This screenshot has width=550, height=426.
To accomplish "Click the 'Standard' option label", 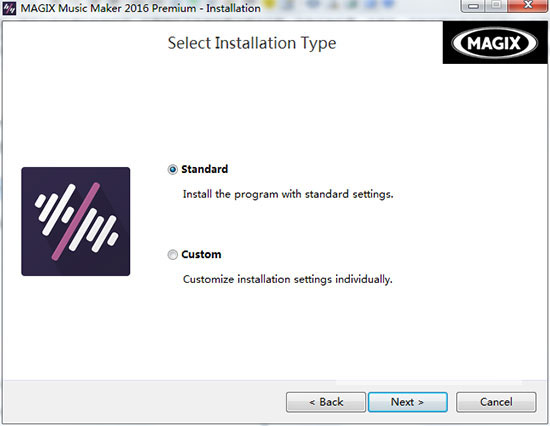I will 204,169.
